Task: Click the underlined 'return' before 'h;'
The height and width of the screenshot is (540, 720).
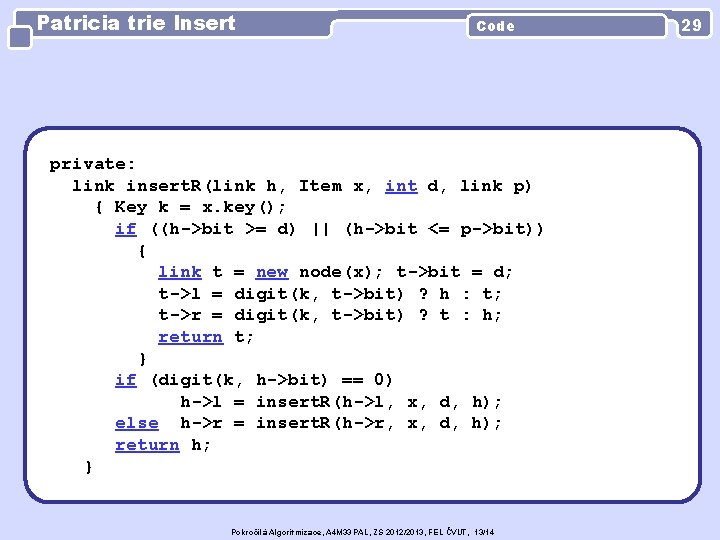Action: pyautogui.click(x=147, y=445)
